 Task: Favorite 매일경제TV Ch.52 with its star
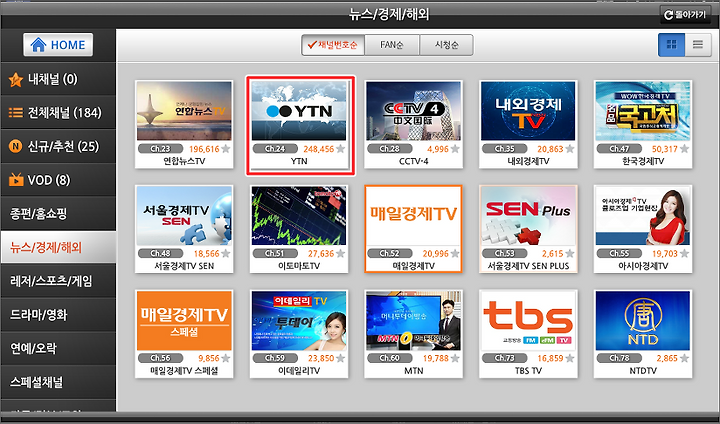click(x=455, y=254)
